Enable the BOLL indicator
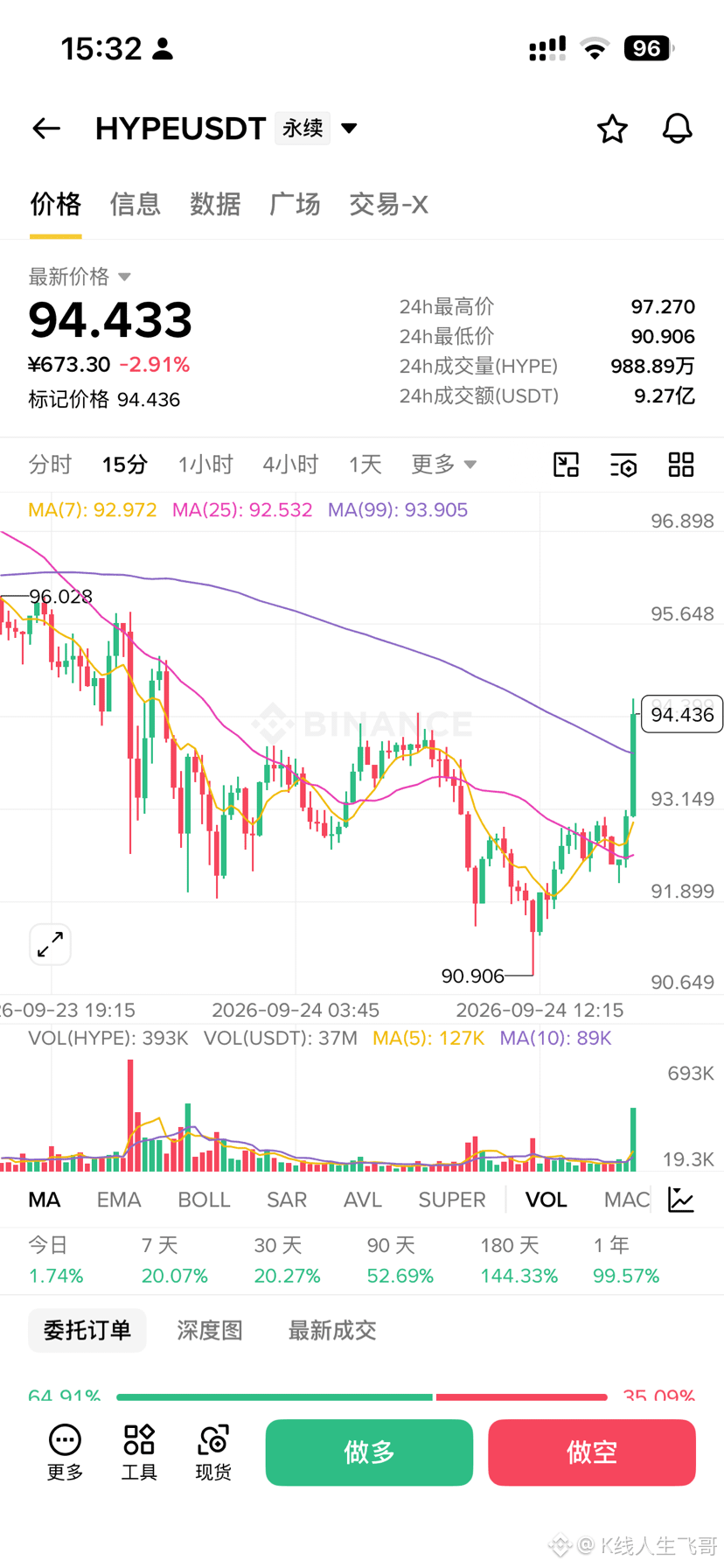Screen dimensions: 724x1568 pyautogui.click(x=204, y=1200)
